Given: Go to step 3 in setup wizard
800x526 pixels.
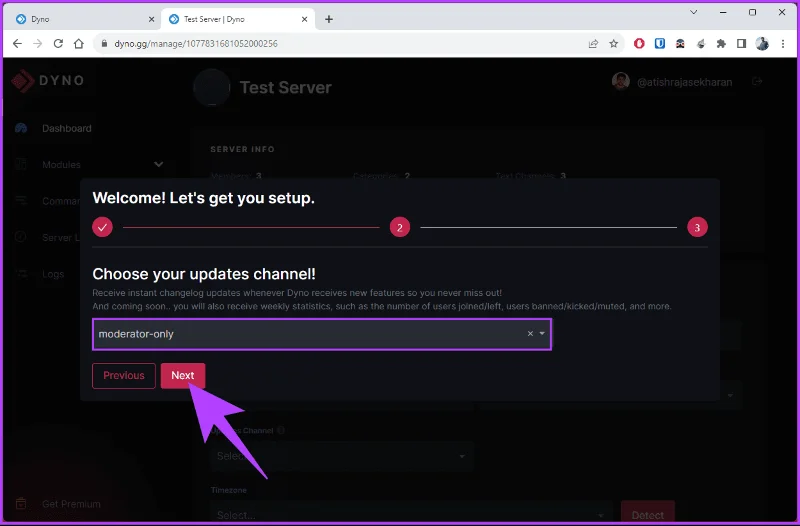Looking at the screenshot, I should click(x=697, y=228).
